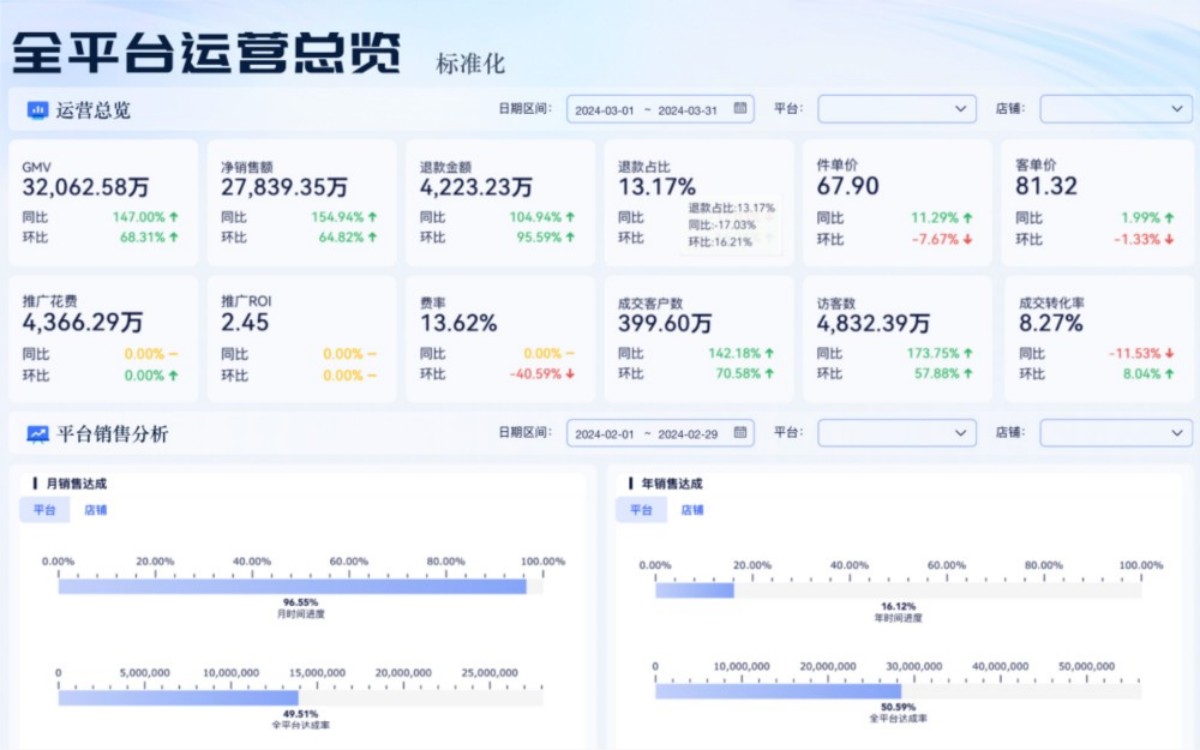Open the 店铺 dropdown in 运营总览 filter bar

[x=1113, y=109]
